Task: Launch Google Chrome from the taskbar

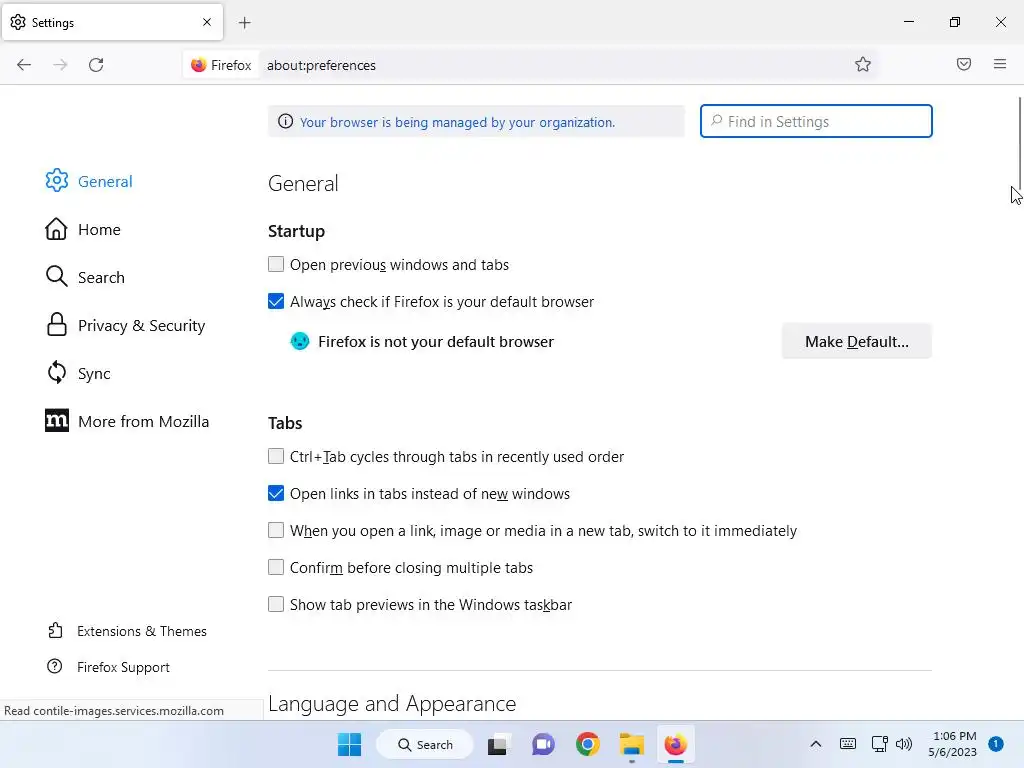Action: [588, 744]
